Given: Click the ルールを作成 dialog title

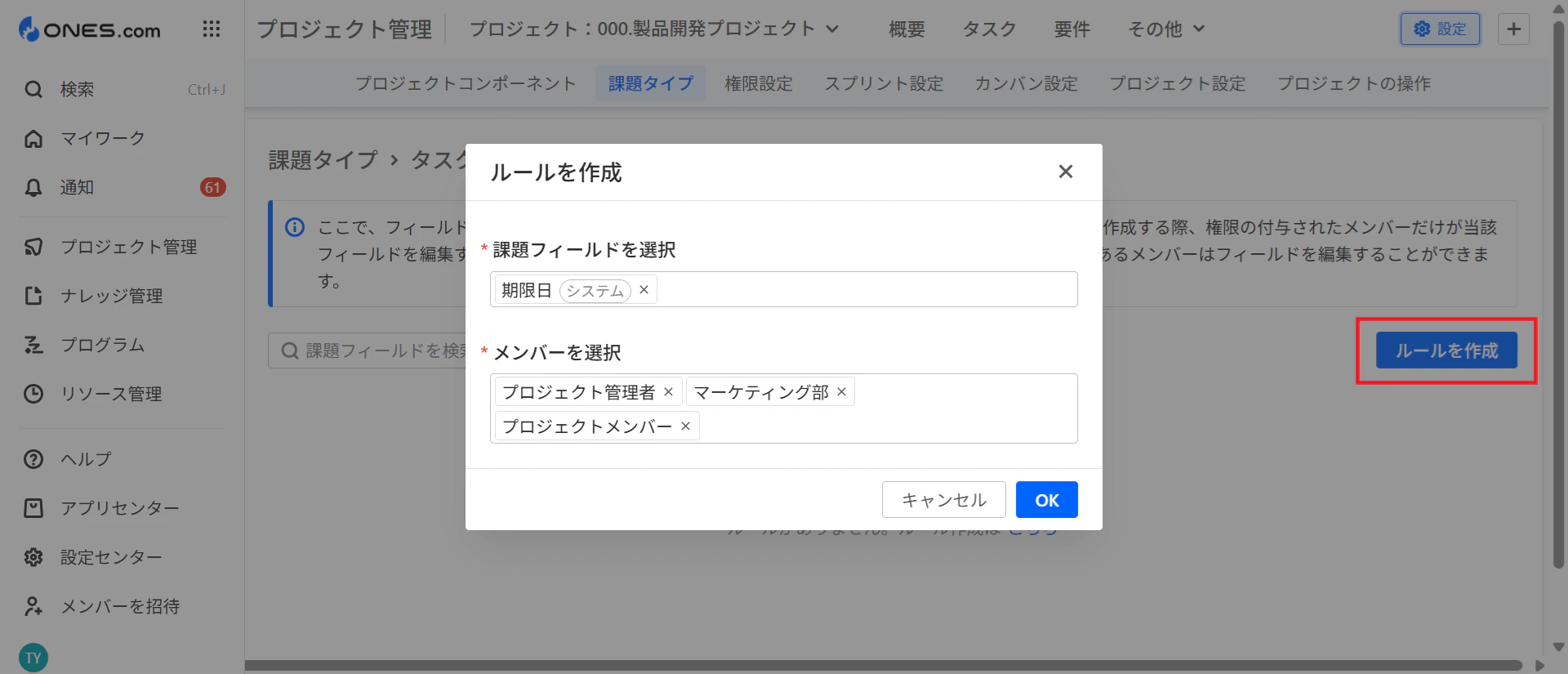Looking at the screenshot, I should (x=556, y=172).
